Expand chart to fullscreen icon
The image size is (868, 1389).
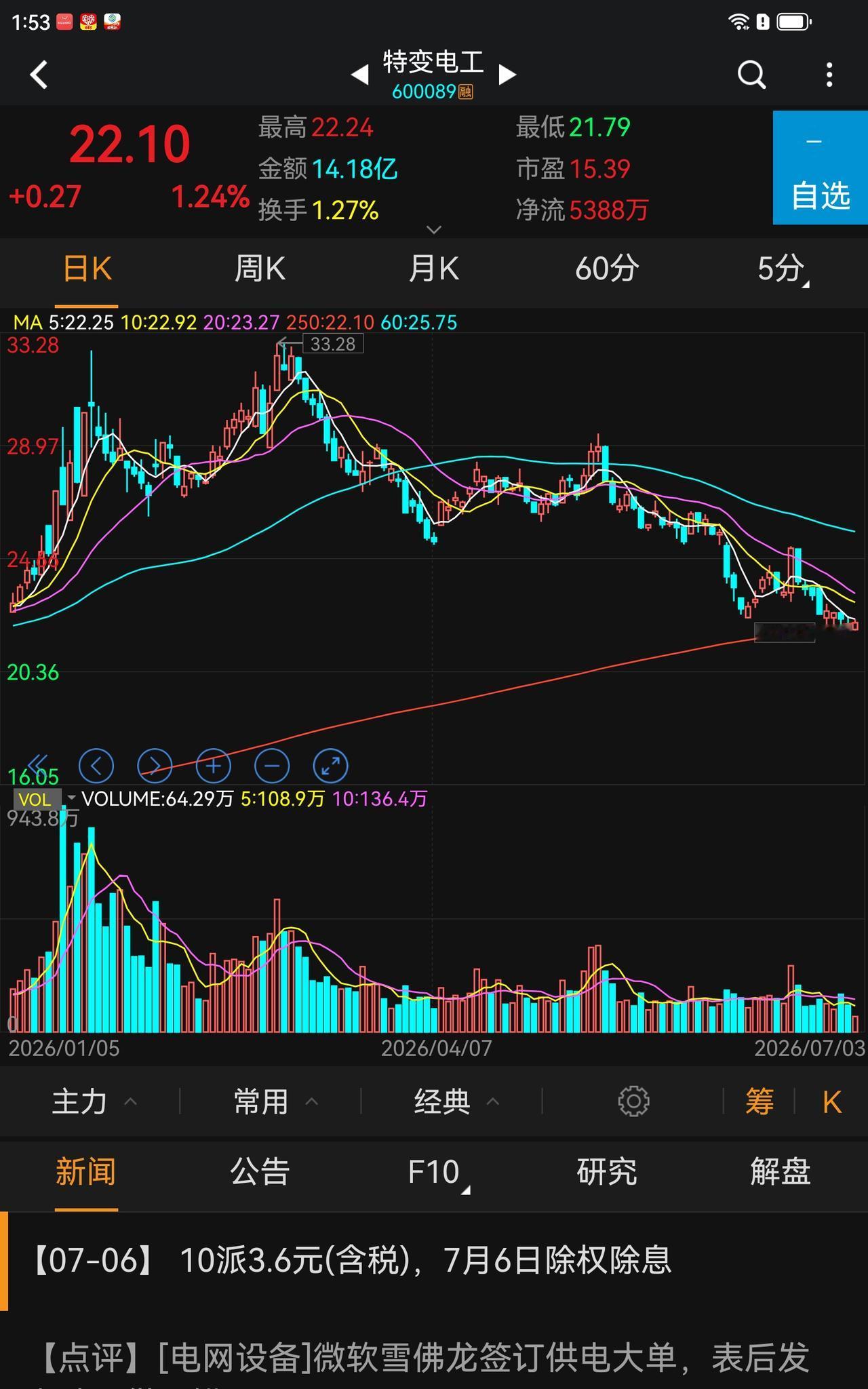[331, 766]
